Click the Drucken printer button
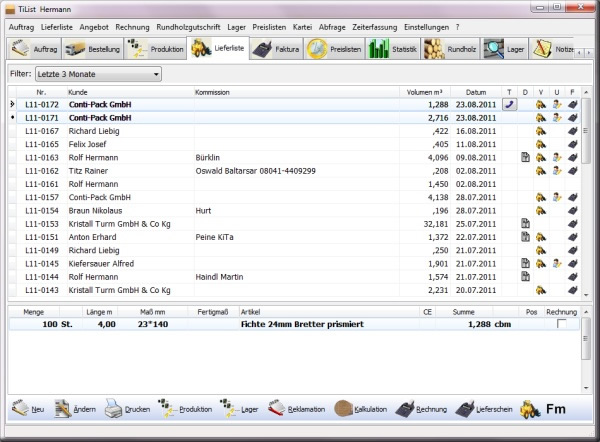 point(127,409)
